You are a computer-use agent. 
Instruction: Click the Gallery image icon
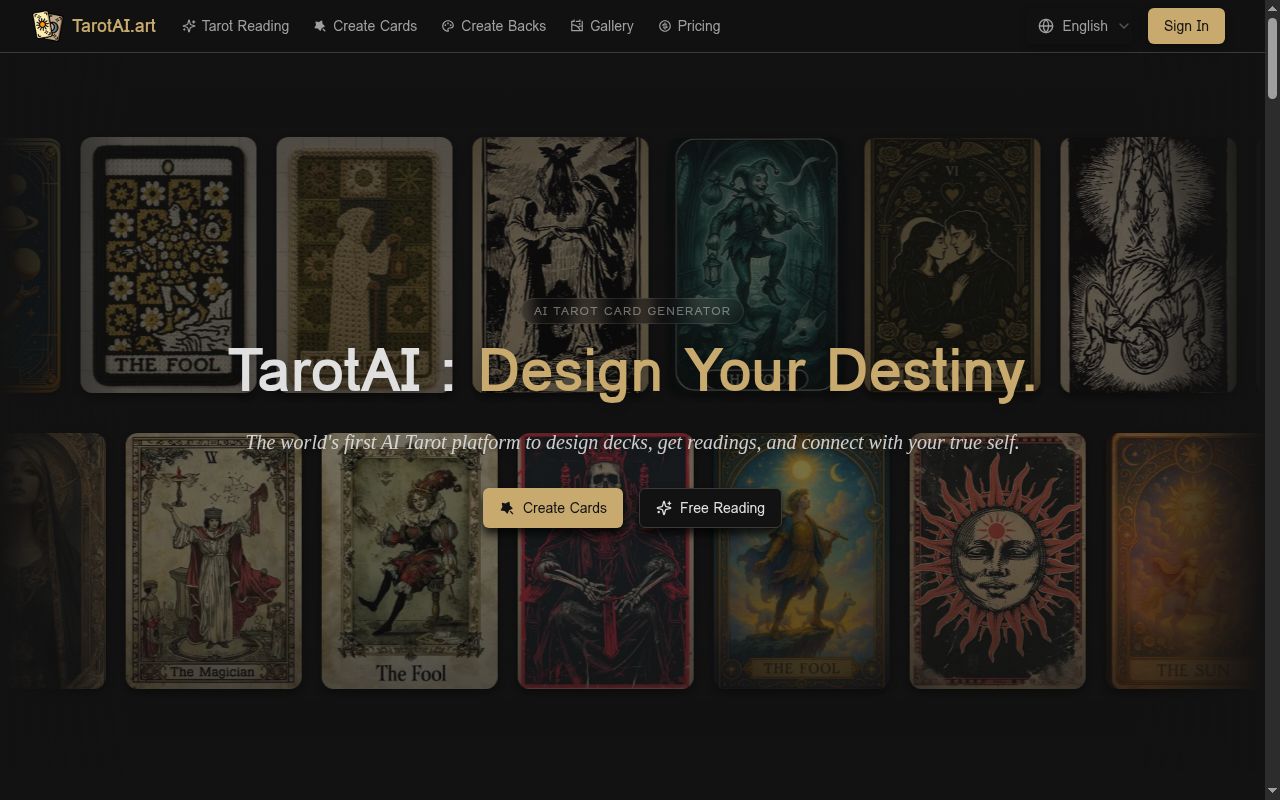[x=577, y=26]
